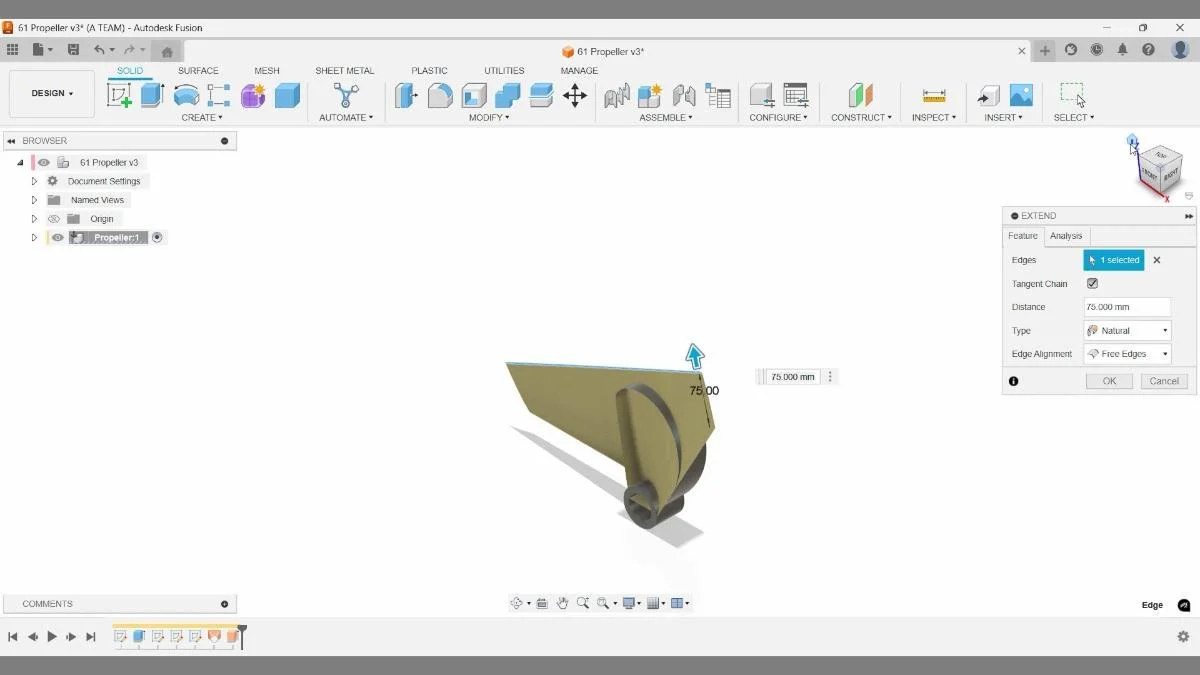
Task: Expand the Origin tree item
Action: (33, 218)
